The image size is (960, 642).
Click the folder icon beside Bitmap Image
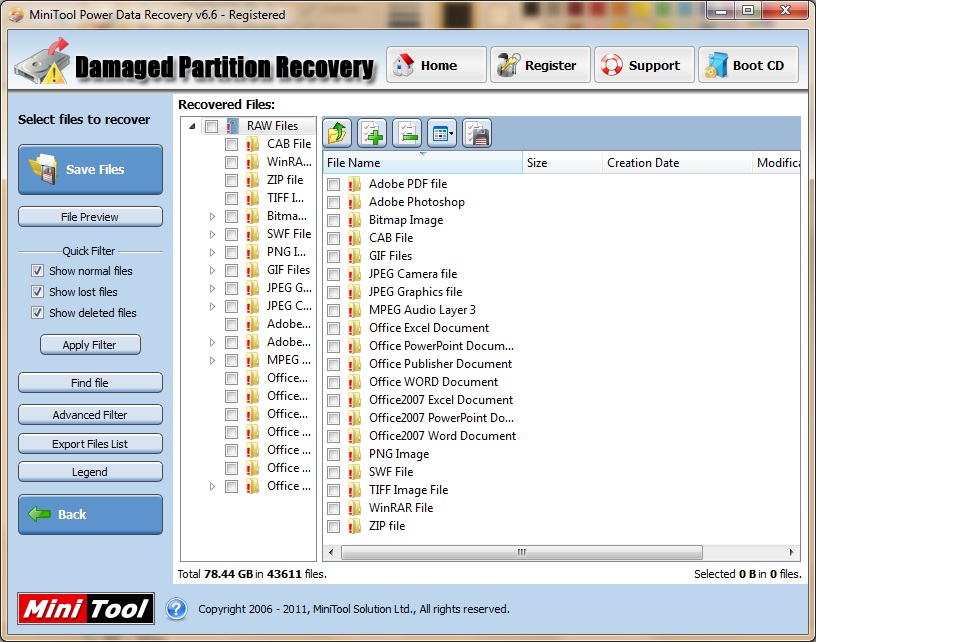(x=354, y=220)
